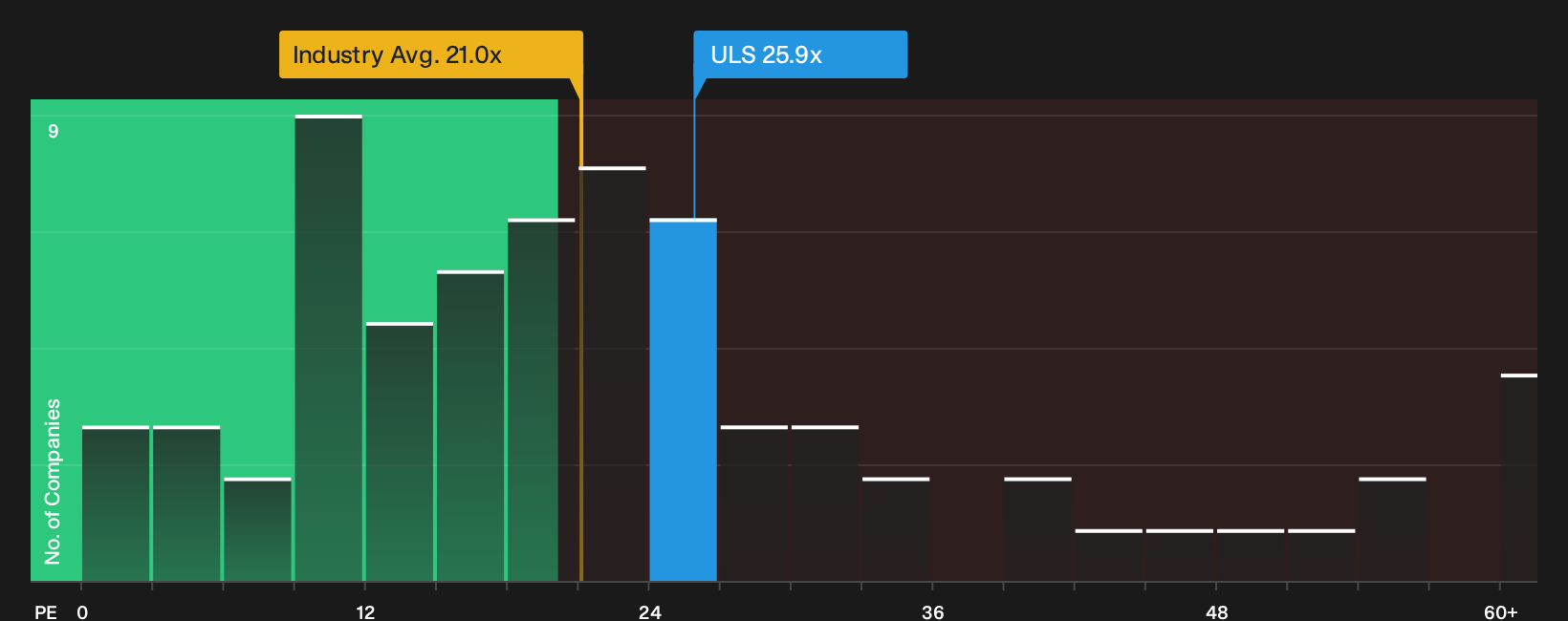This screenshot has width=1568, height=621.
Task: Click the x-axis label 48
Action: tap(1216, 611)
